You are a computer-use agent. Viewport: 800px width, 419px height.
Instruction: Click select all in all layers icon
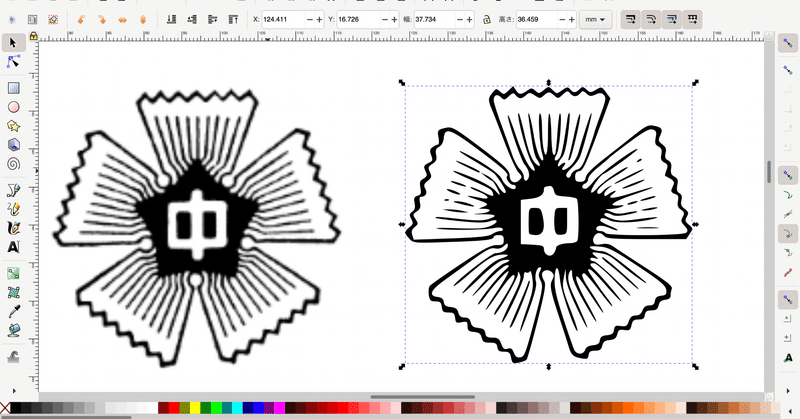click(x=33, y=19)
